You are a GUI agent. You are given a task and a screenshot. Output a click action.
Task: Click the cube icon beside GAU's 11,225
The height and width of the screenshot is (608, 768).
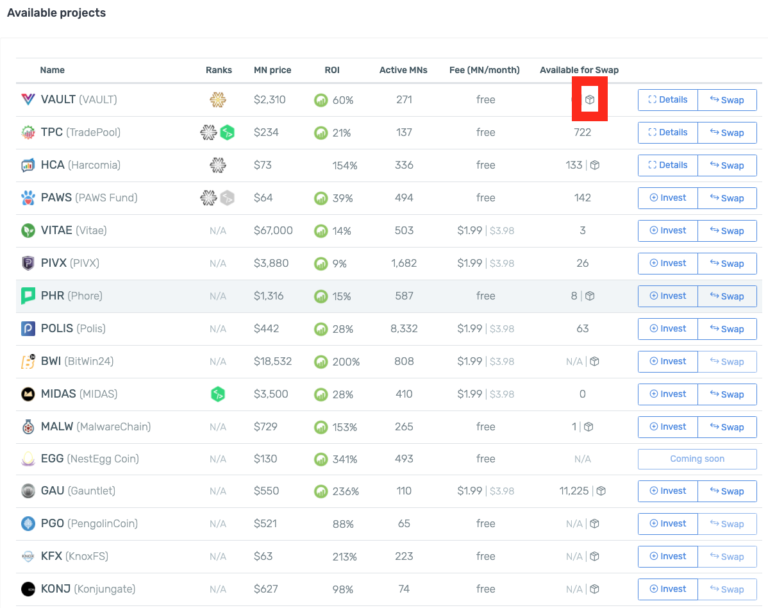pyautogui.click(x=600, y=491)
